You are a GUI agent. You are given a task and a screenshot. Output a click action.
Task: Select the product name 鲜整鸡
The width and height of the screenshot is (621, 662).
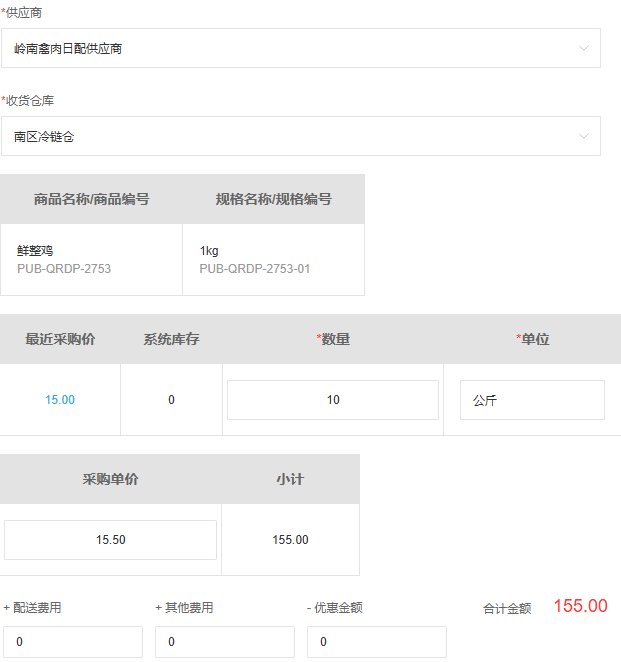point(35,251)
